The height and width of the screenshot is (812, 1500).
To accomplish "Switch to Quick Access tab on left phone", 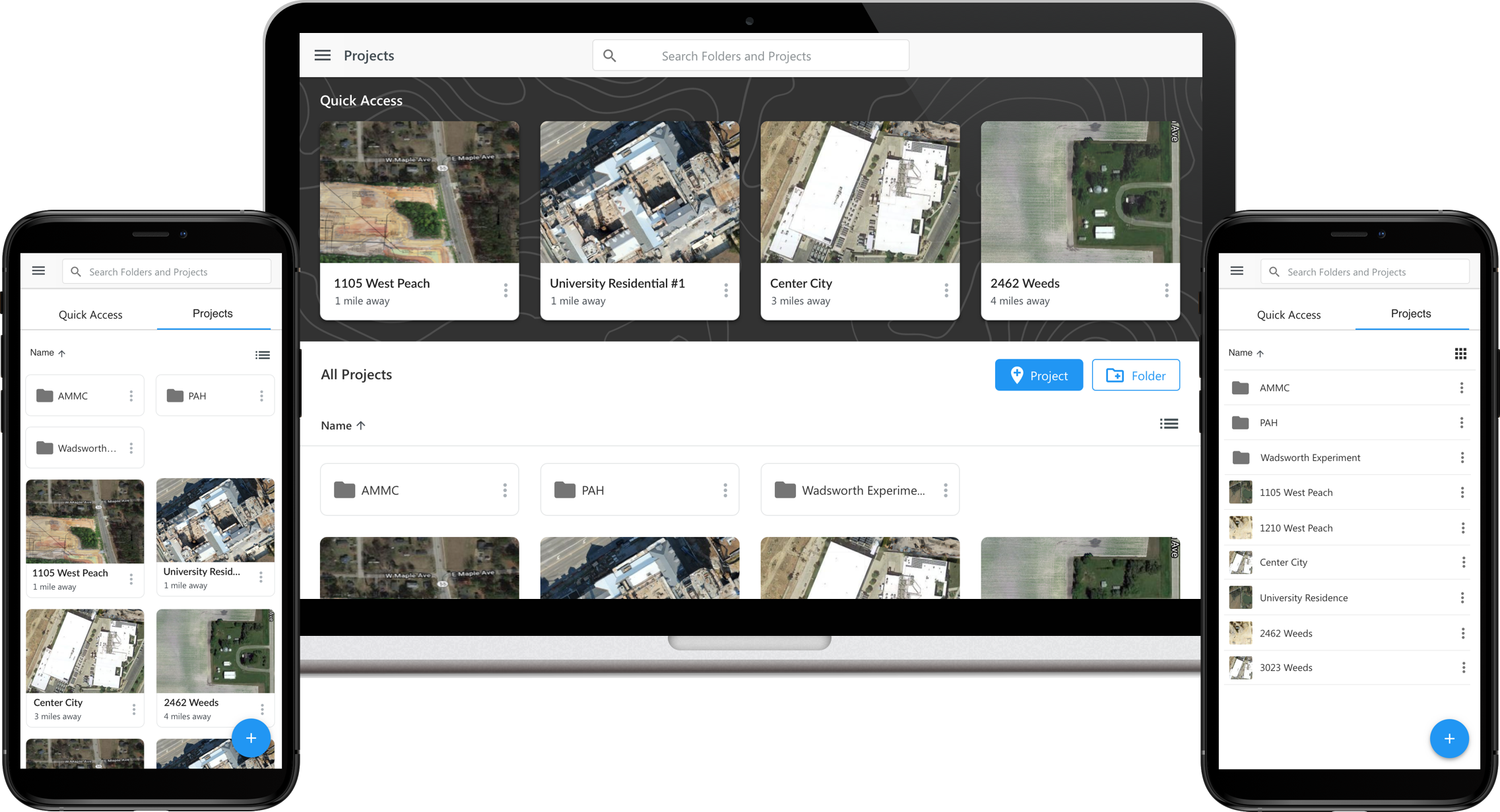I will tap(90, 315).
